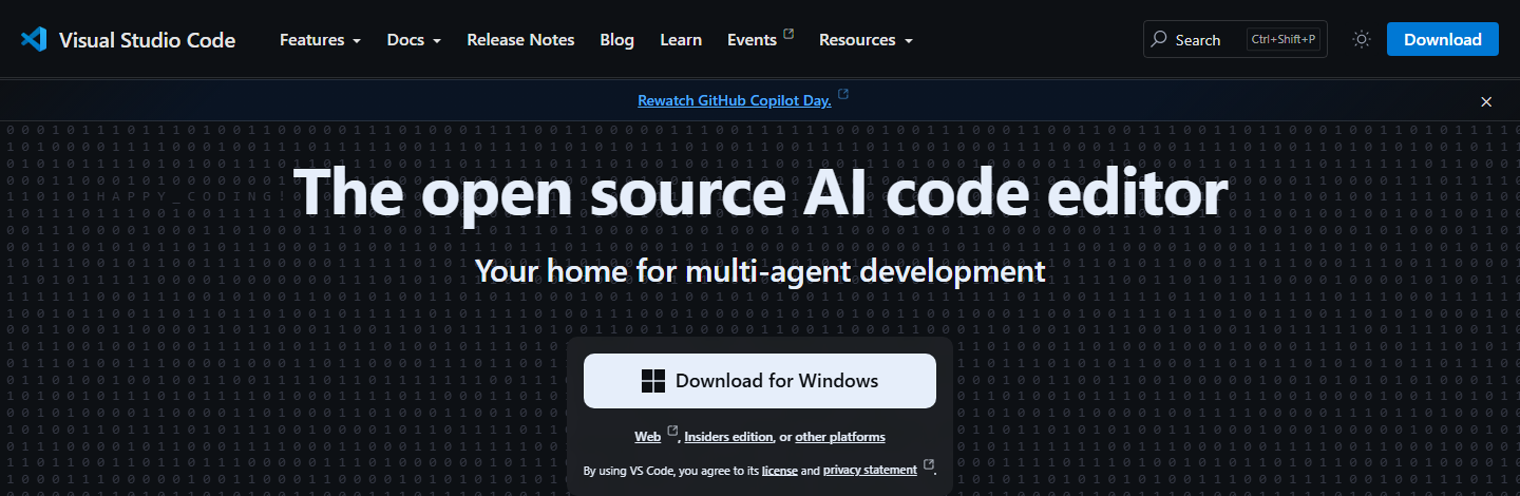1520x496 pixels.
Task: Open the Insiders edition link
Action: pyautogui.click(x=729, y=437)
